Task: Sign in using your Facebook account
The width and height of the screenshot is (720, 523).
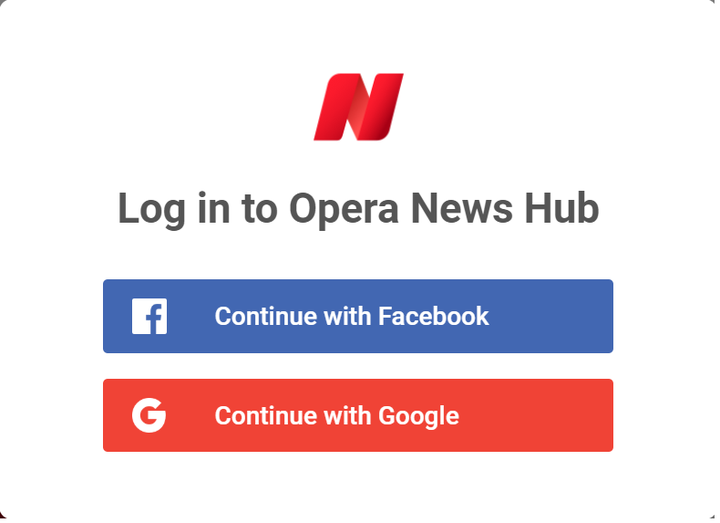Action: pyautogui.click(x=358, y=316)
